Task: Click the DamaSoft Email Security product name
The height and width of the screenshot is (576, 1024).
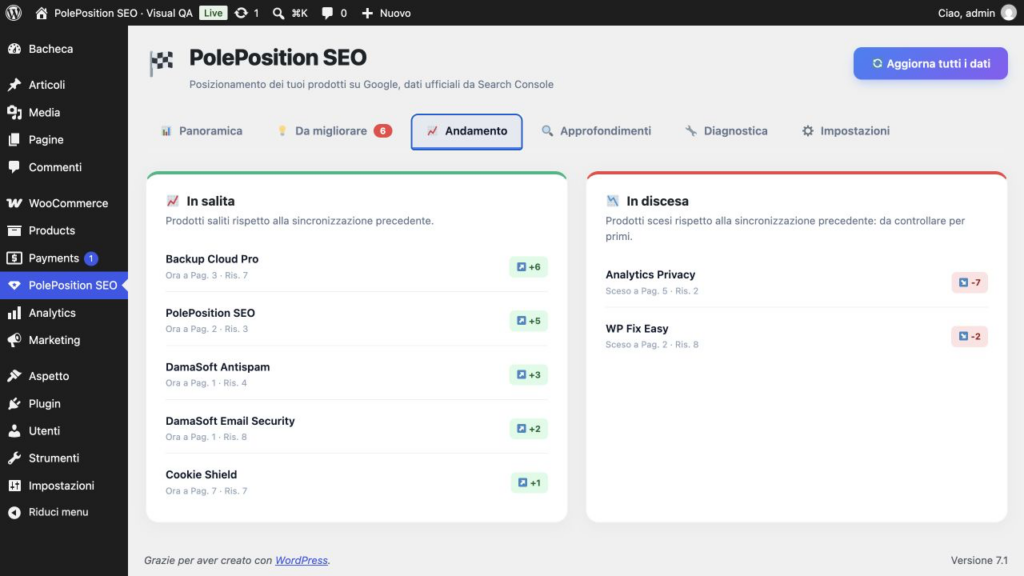Action: pyautogui.click(x=230, y=421)
